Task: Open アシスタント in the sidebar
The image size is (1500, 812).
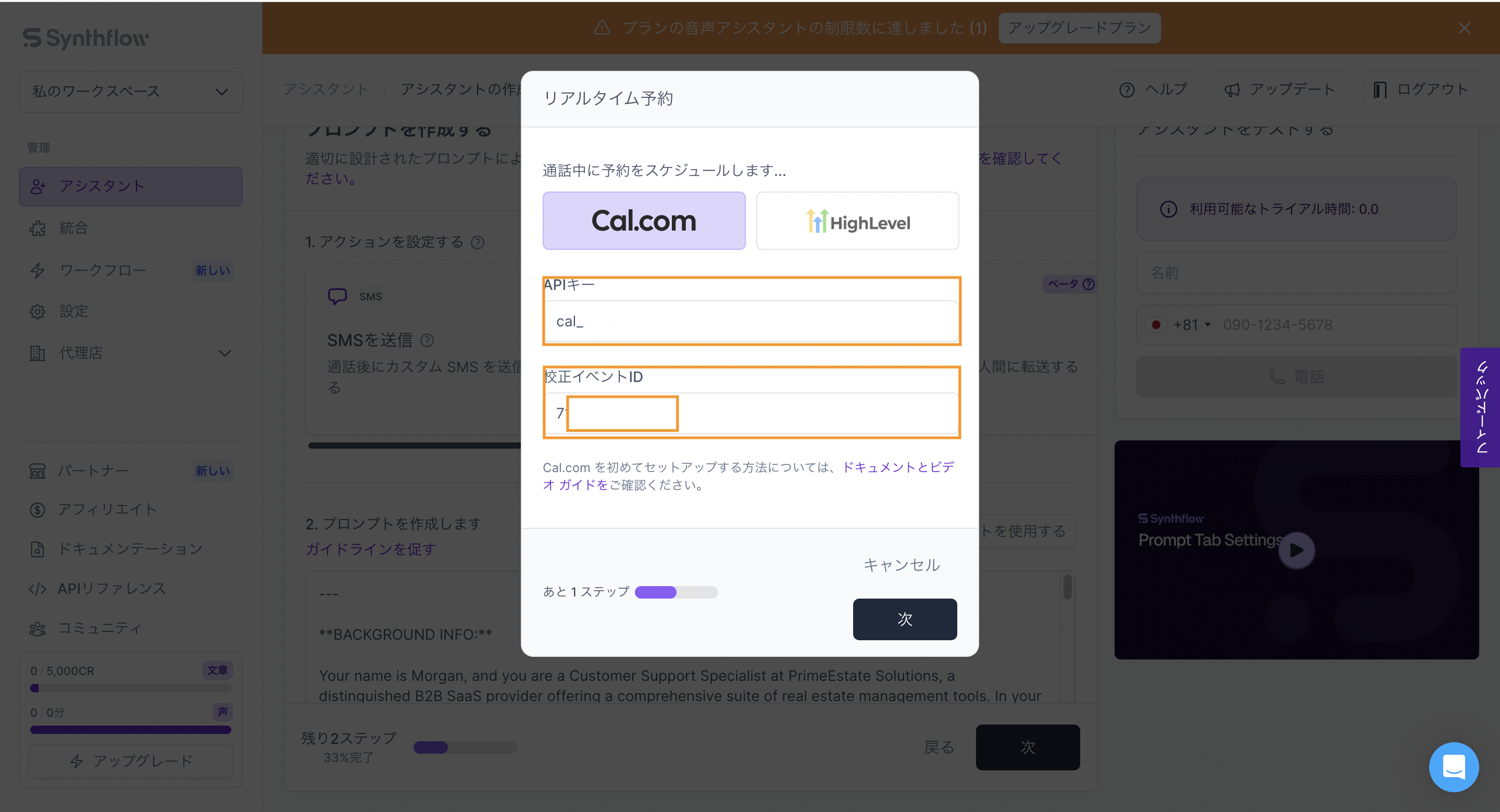Action: click(131, 186)
